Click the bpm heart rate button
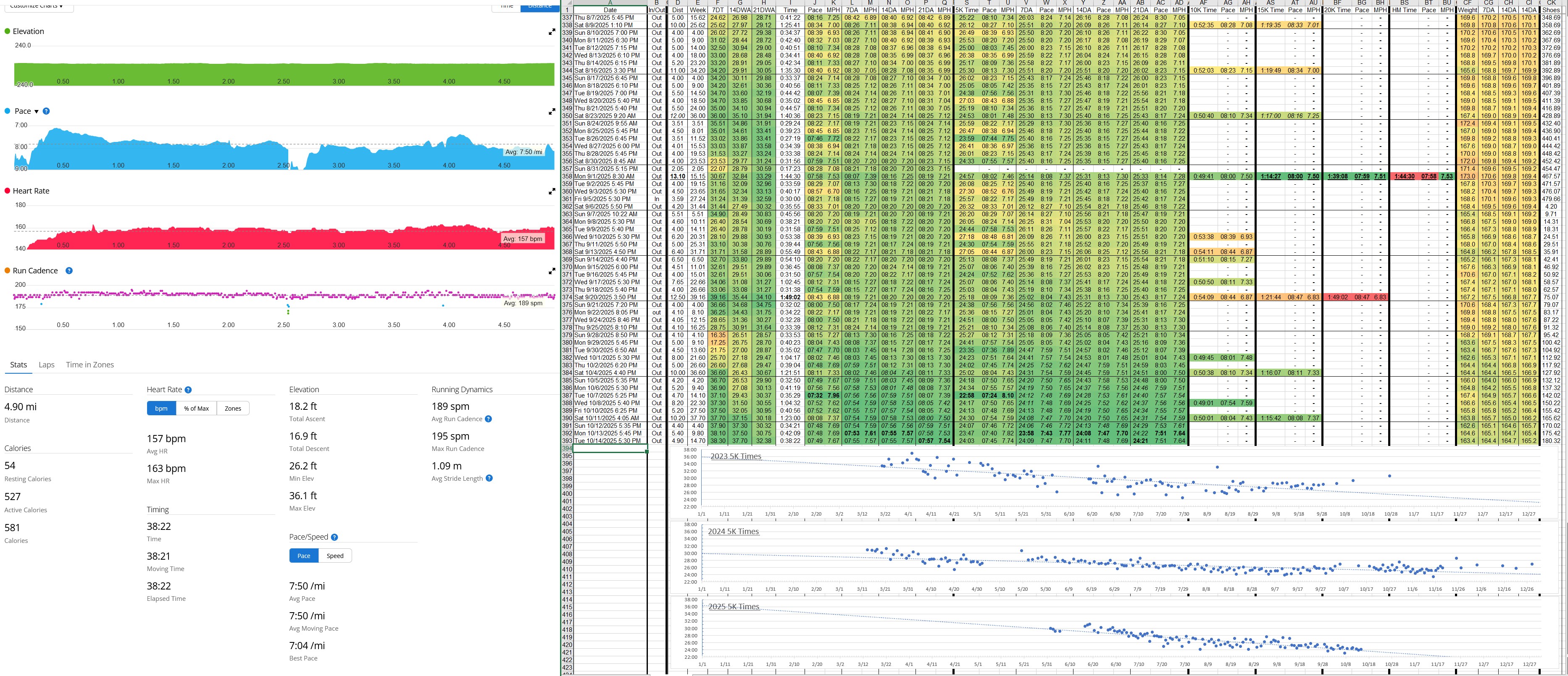 tap(161, 408)
